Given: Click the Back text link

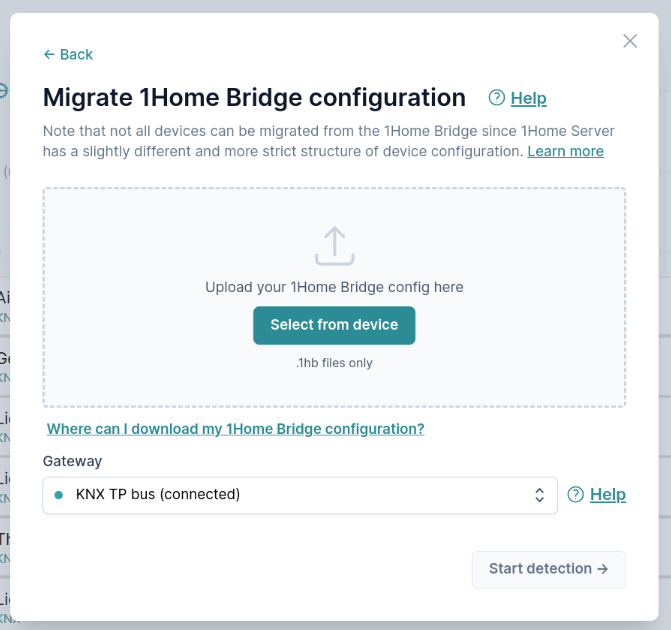Looking at the screenshot, I should pyautogui.click(x=76, y=54).
